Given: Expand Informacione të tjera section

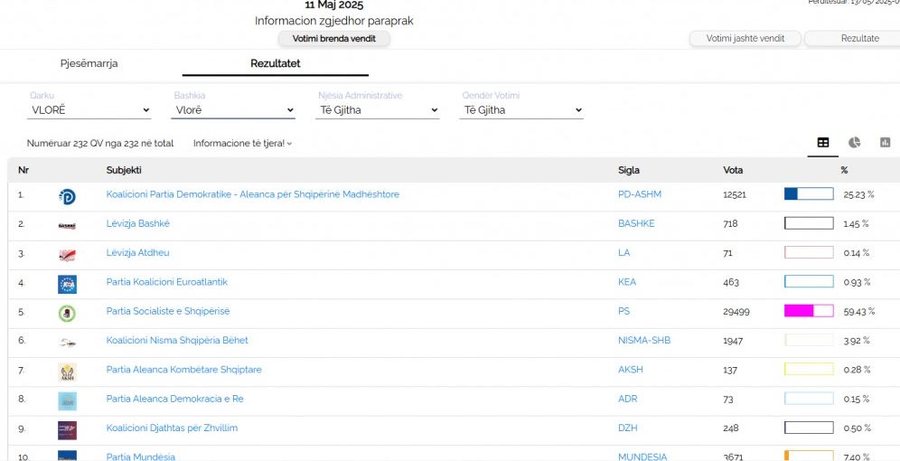Looking at the screenshot, I should pos(242,144).
